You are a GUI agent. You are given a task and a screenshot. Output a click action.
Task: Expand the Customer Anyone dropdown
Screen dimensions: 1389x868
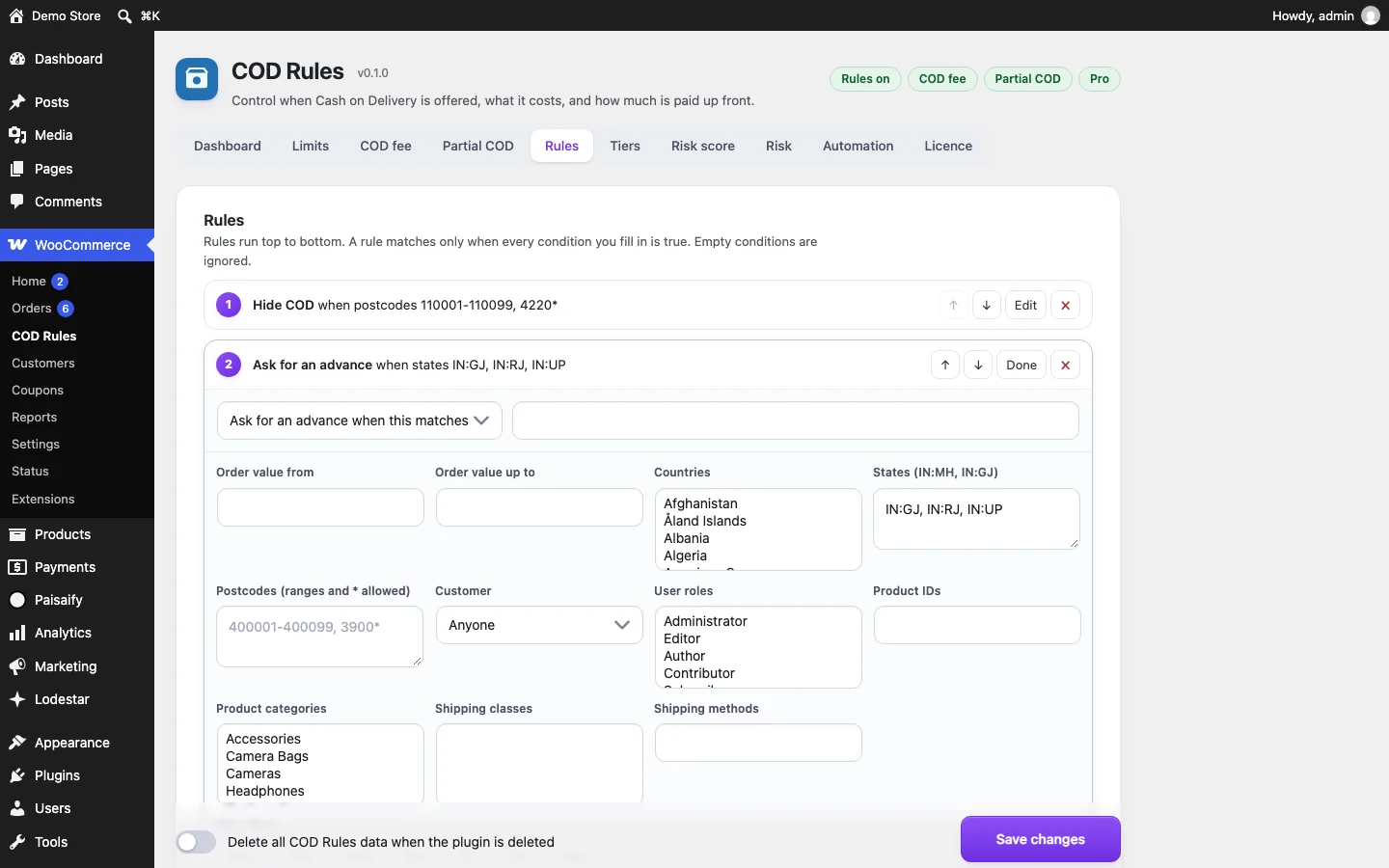coord(539,625)
